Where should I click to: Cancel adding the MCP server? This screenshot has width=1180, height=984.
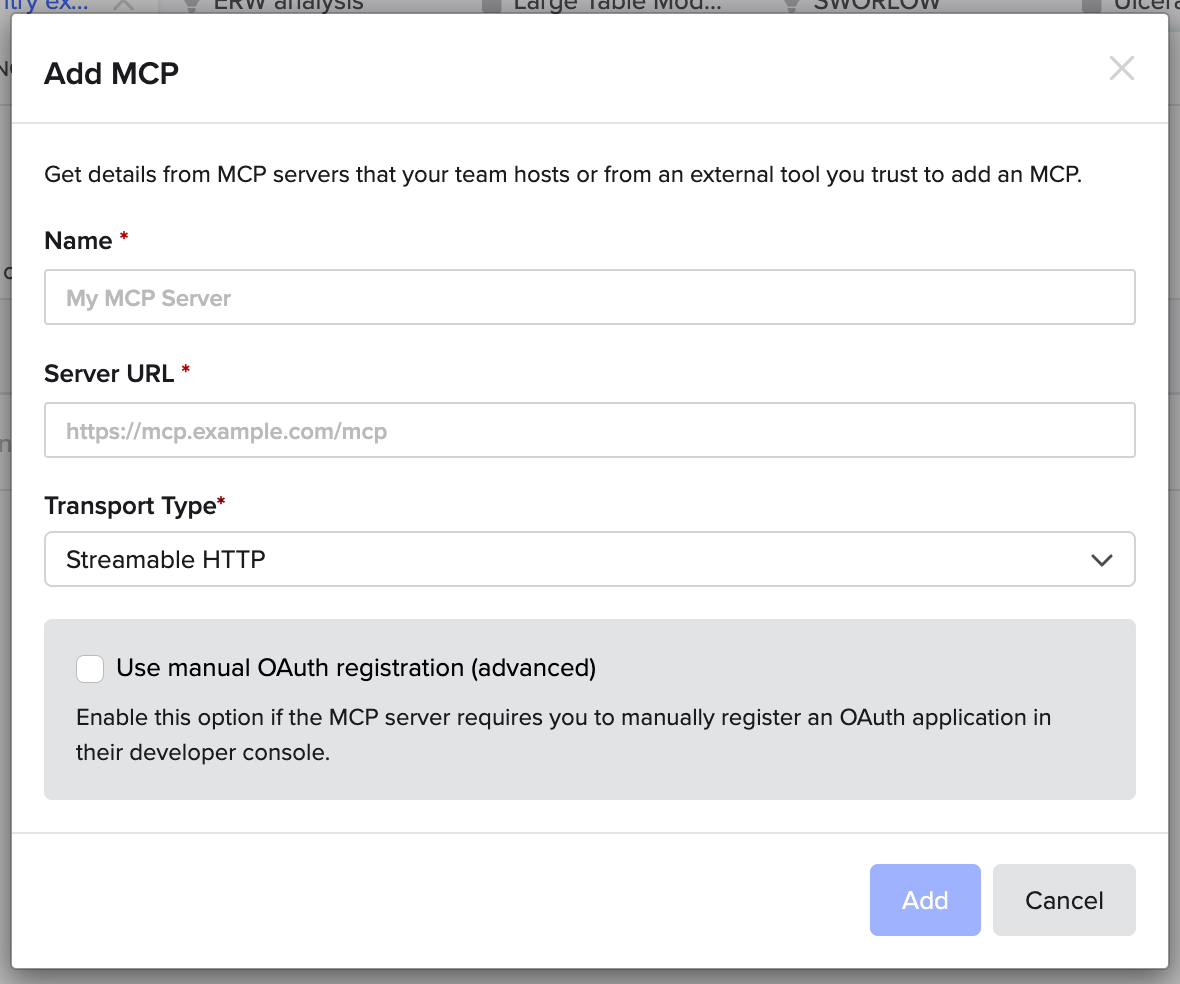pos(1063,900)
